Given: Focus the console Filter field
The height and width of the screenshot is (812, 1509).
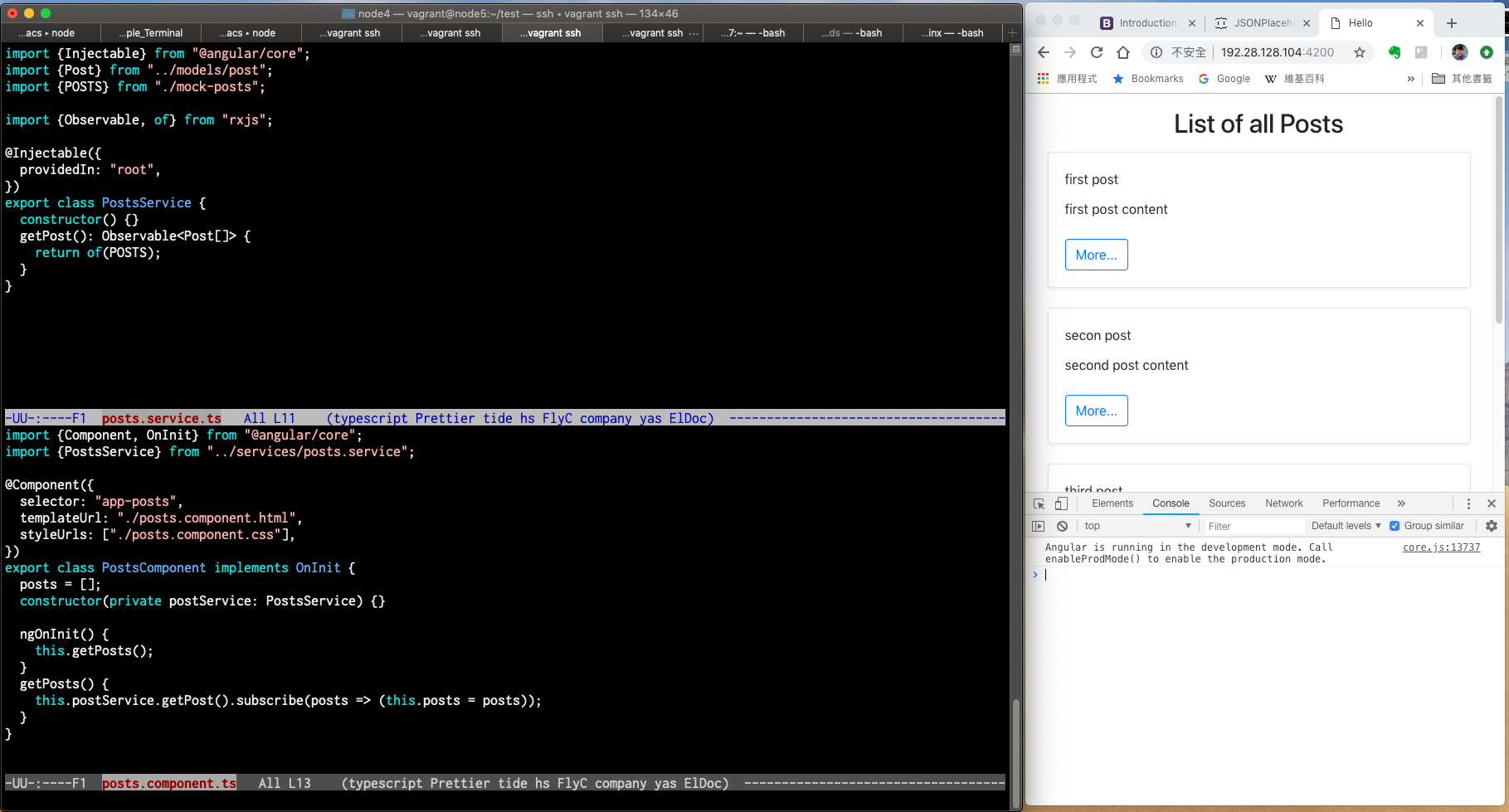Looking at the screenshot, I should [1253, 526].
